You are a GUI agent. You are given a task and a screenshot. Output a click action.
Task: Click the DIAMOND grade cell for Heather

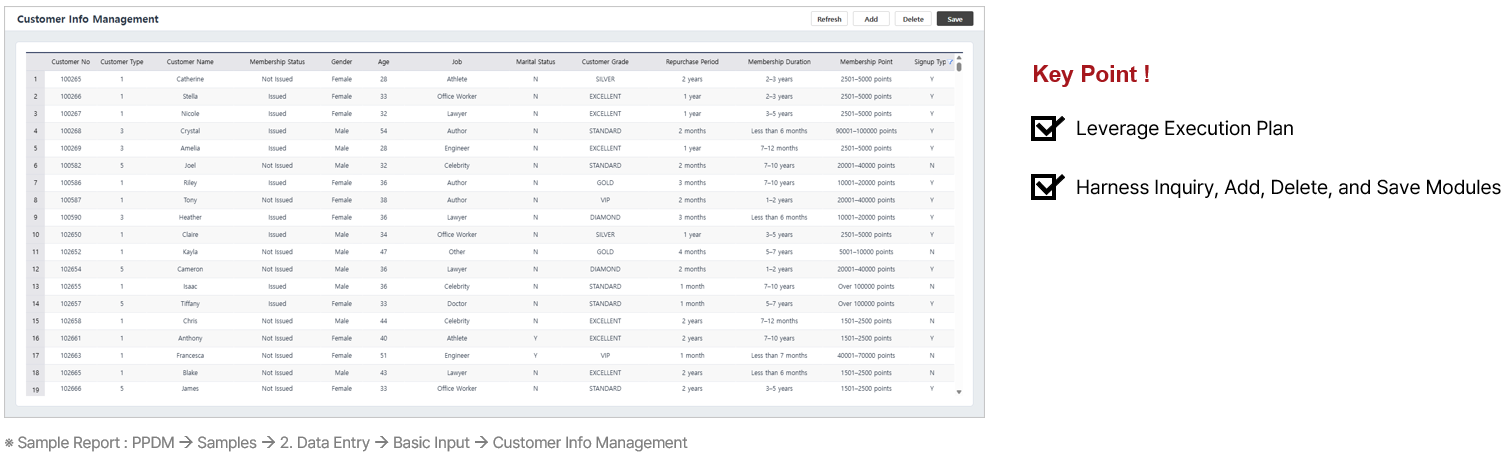605,217
